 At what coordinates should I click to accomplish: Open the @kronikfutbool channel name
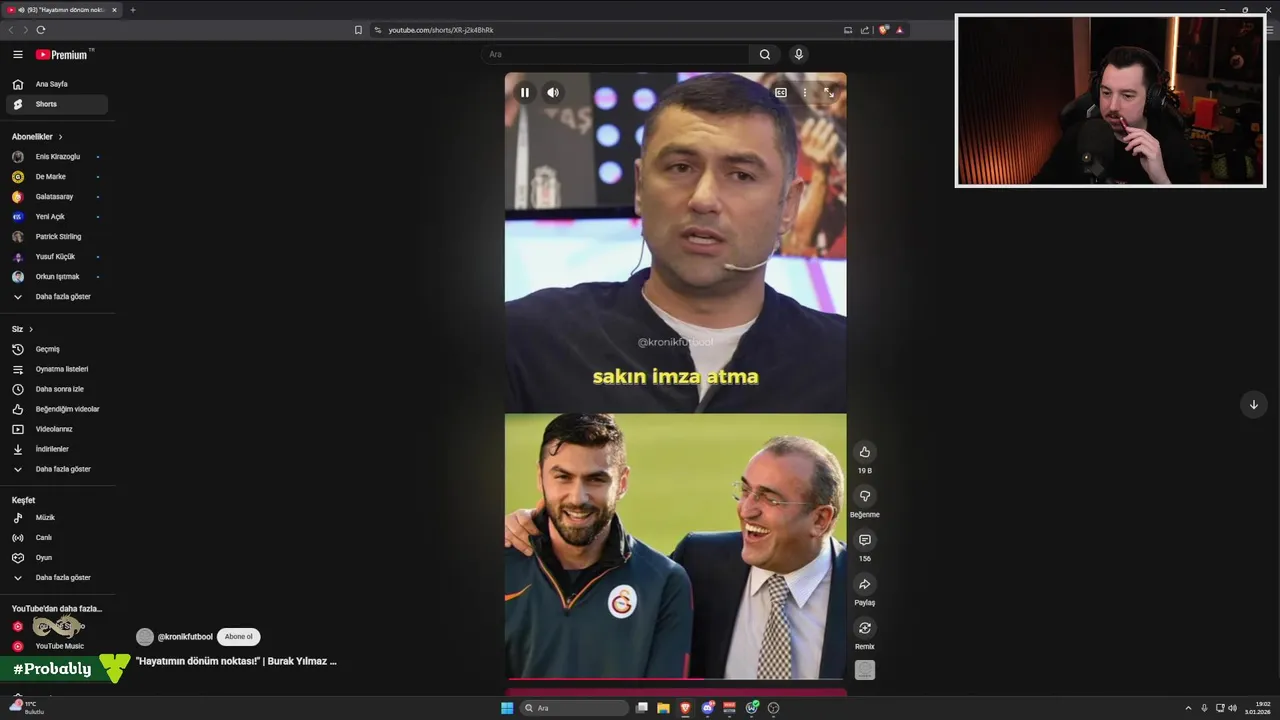(x=185, y=637)
